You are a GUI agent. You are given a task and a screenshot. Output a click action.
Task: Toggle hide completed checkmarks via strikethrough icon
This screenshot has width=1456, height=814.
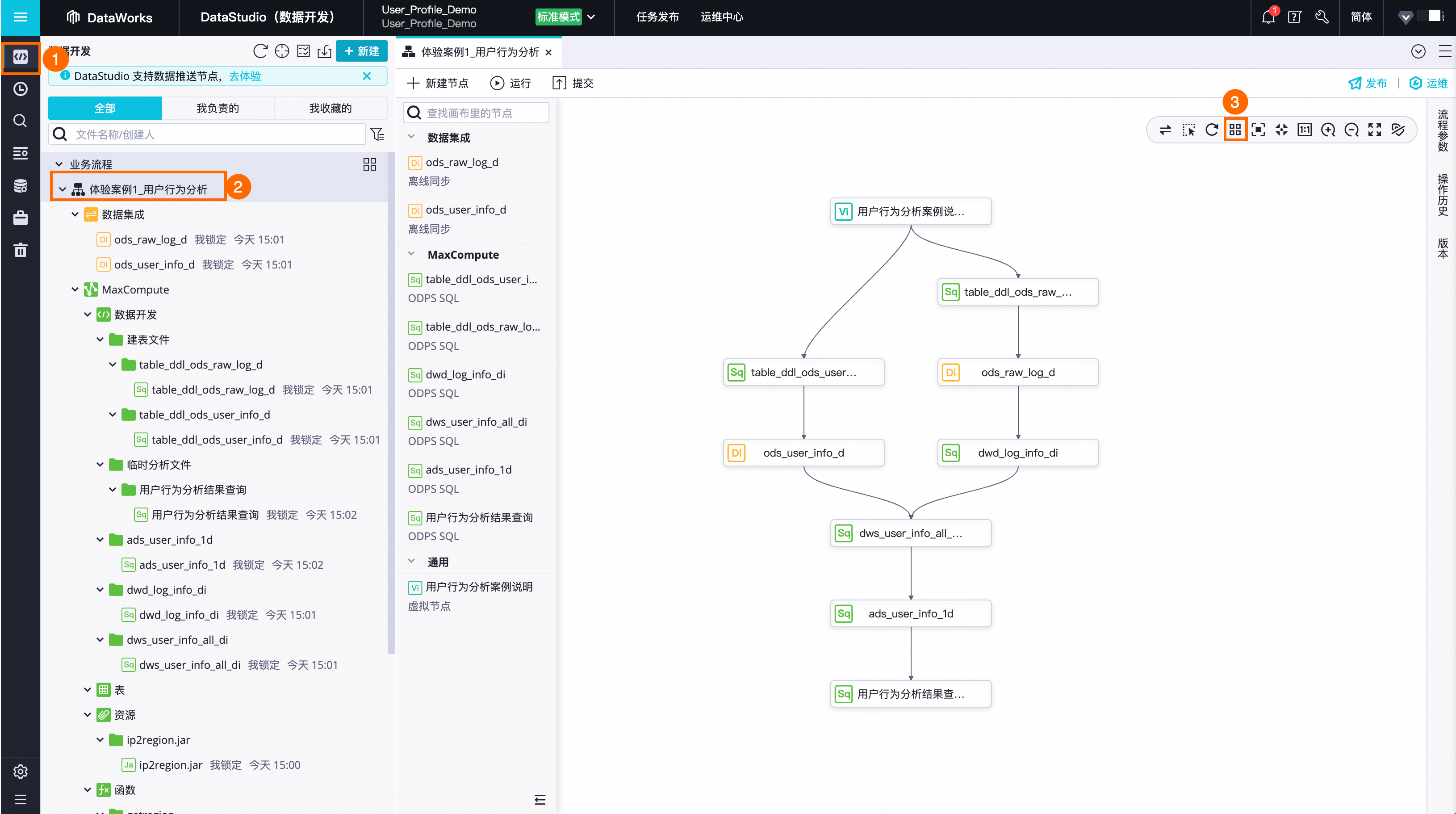tap(1398, 130)
